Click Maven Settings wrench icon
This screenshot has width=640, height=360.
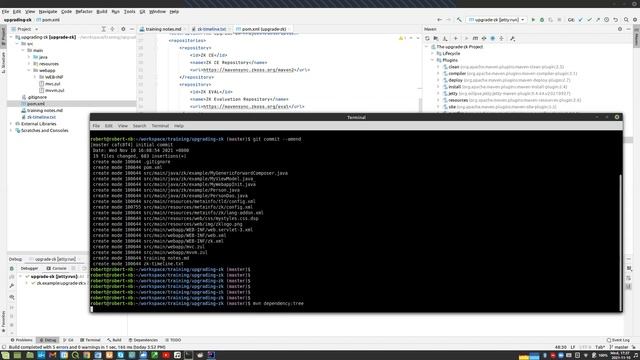click(513, 38)
